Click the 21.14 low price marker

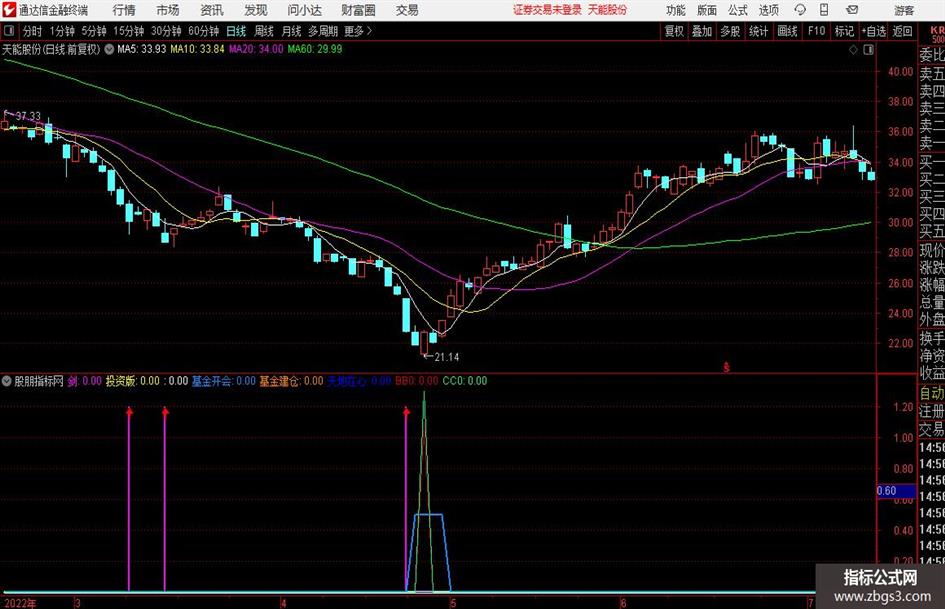click(447, 357)
